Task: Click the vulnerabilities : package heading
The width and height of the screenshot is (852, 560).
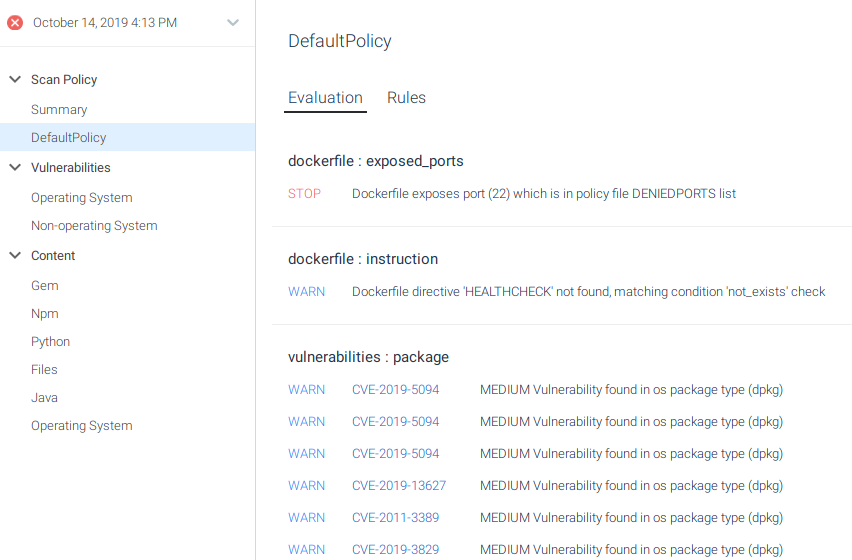Action: 368,357
